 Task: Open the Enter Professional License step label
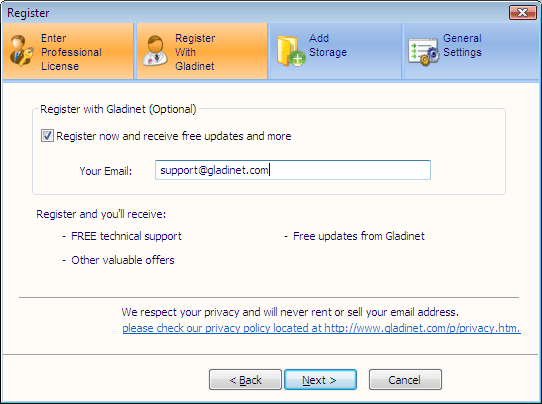point(71,52)
